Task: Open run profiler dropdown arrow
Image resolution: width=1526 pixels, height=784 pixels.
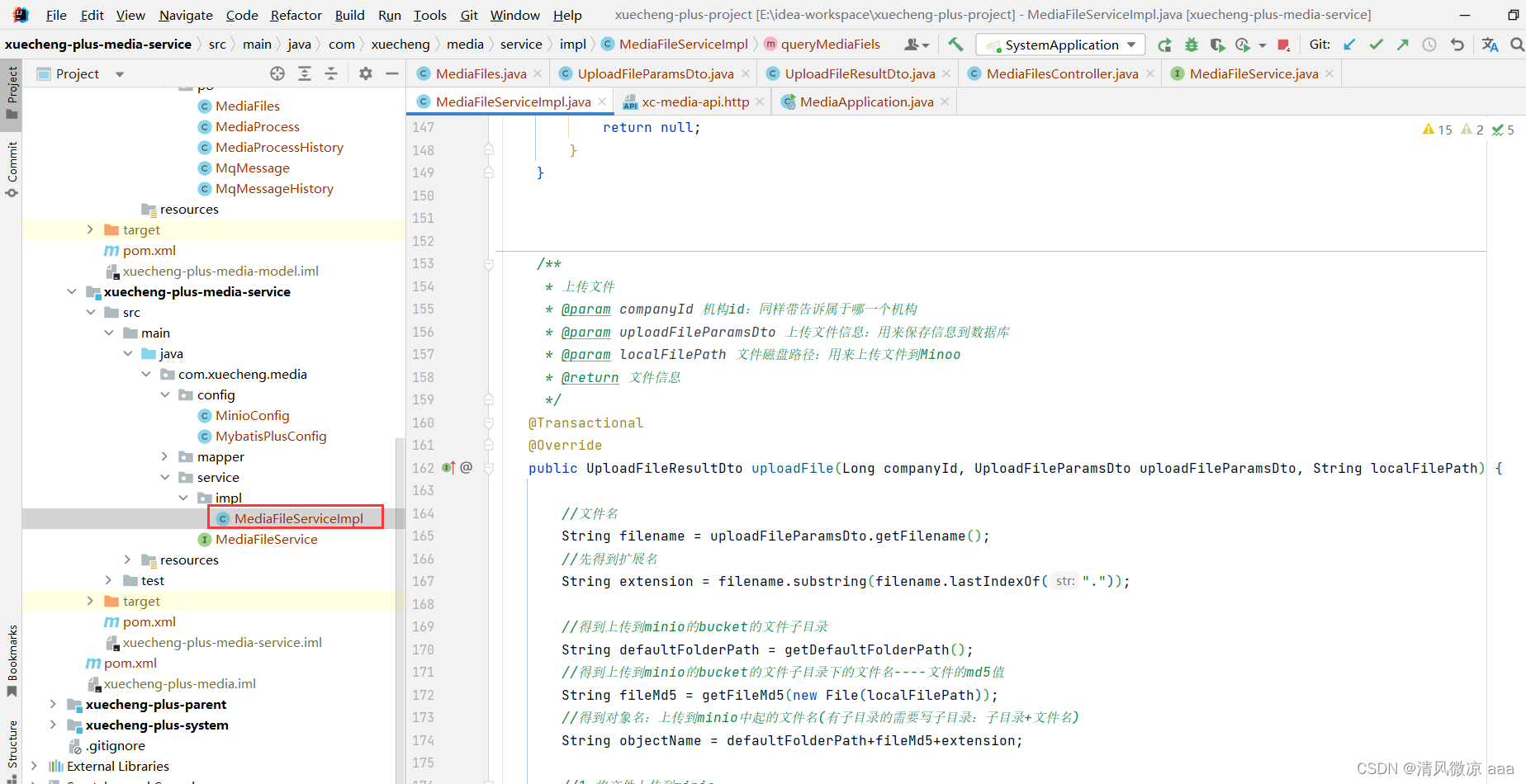Action: click(x=1263, y=45)
